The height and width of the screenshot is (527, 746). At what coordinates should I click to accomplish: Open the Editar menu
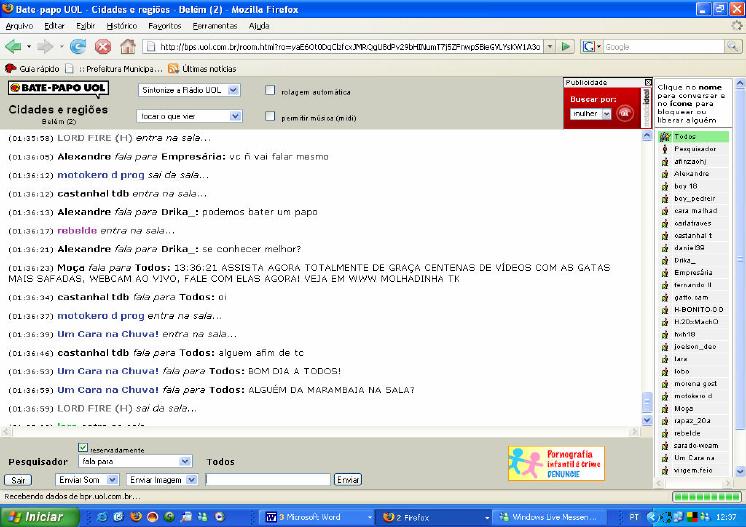(54, 26)
